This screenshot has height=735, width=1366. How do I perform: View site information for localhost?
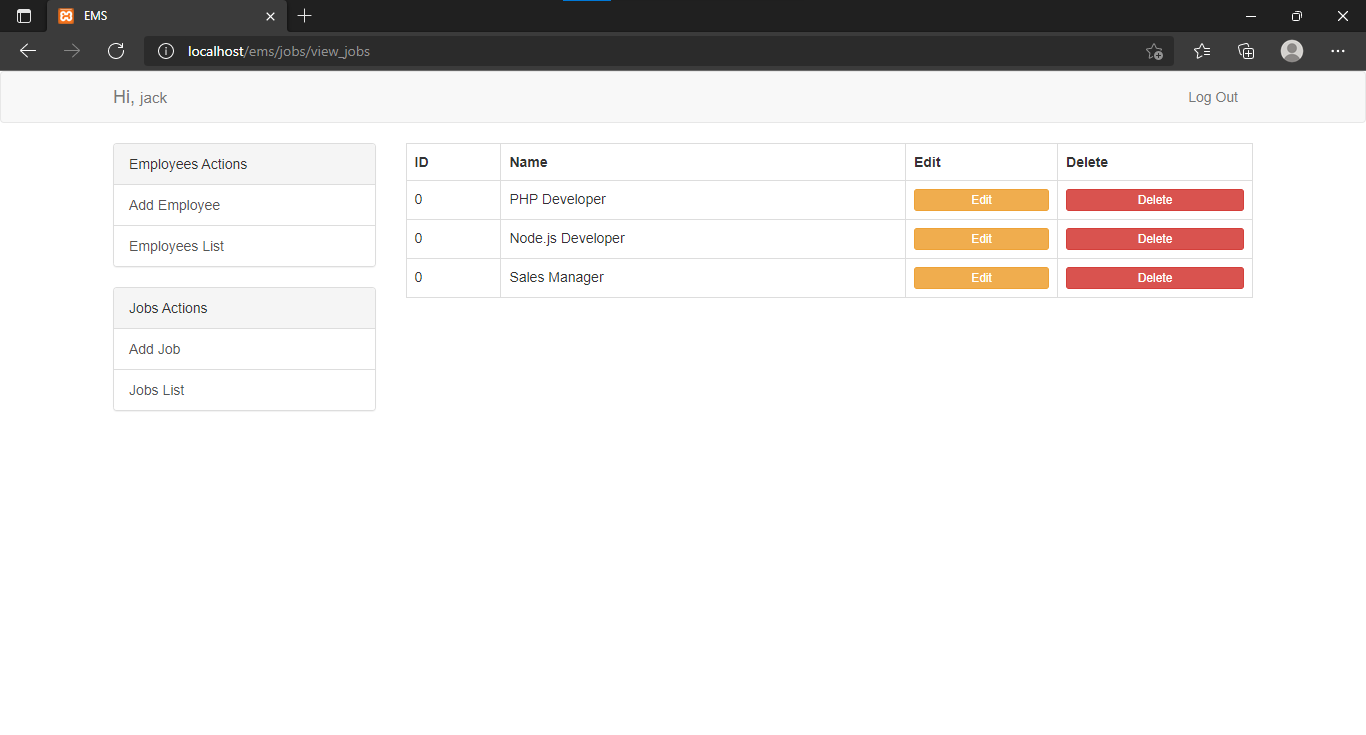point(165,51)
